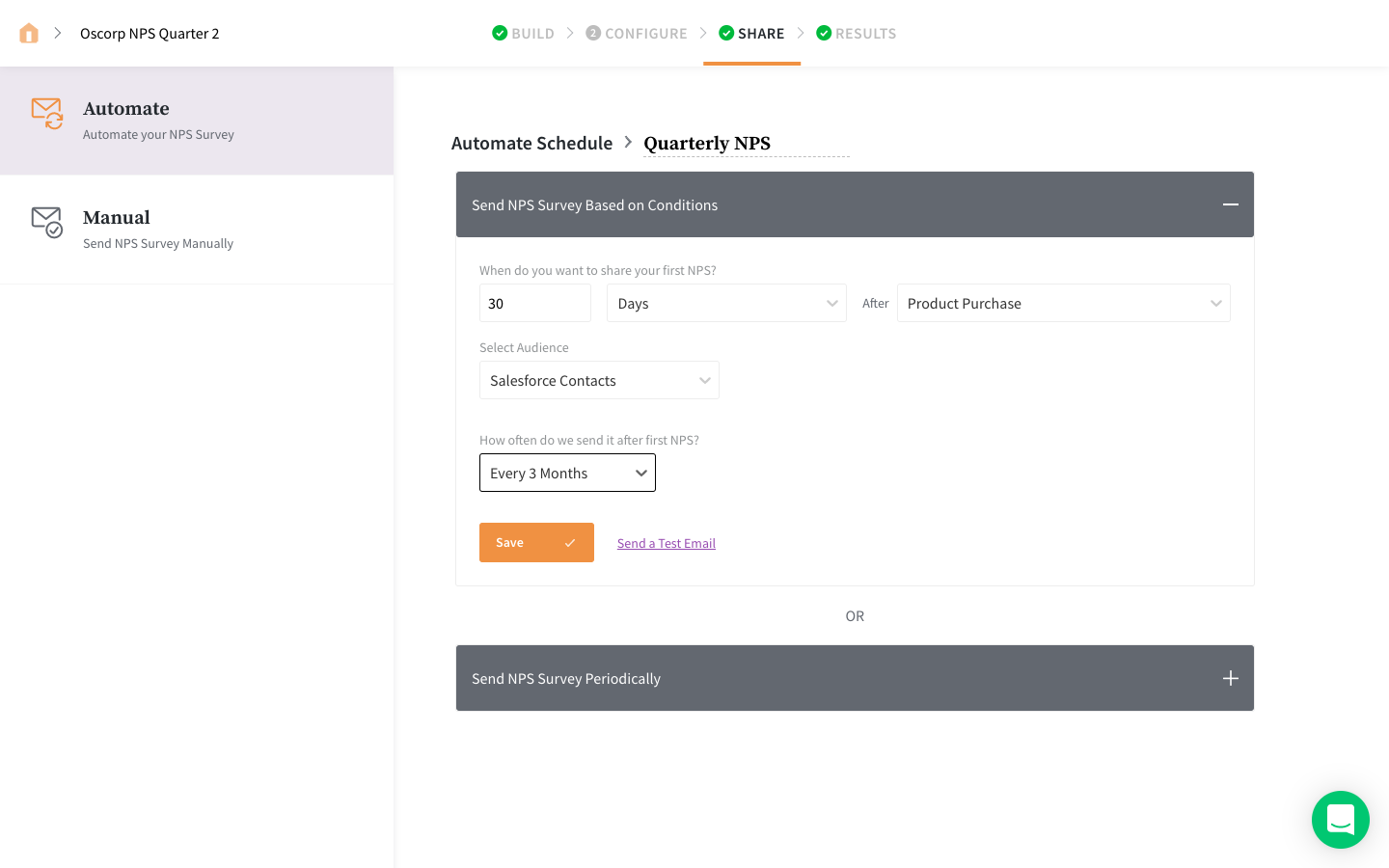Click the Save button
1389x868 pixels.
pos(536,542)
